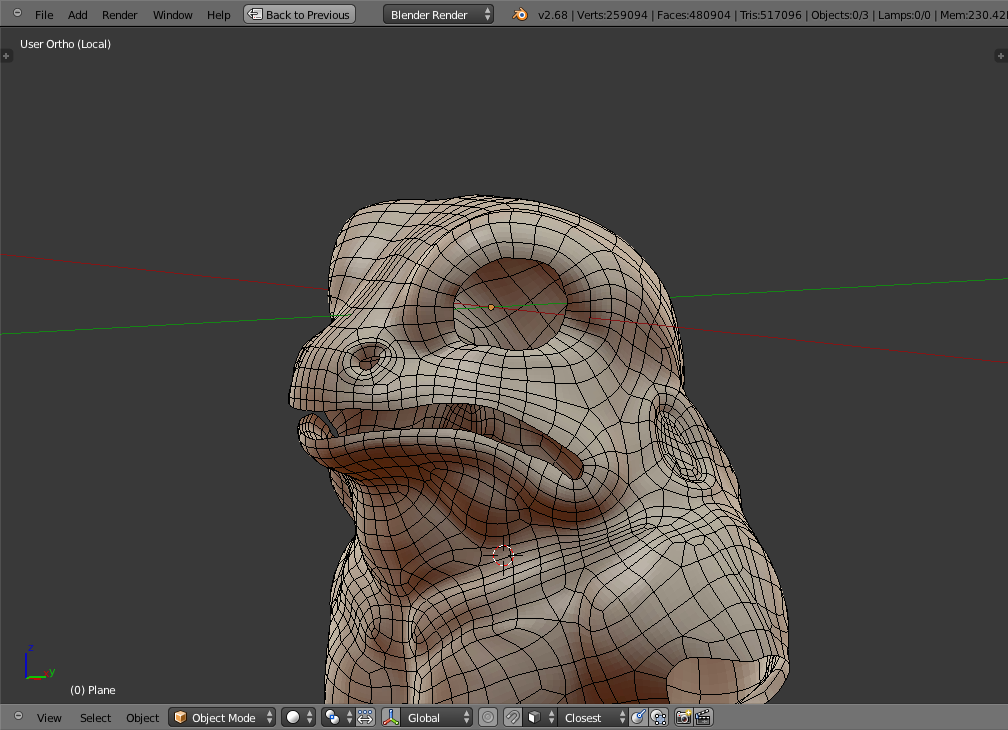Open the viewport shading mode selector
1008x730 pixels.
tap(298, 717)
